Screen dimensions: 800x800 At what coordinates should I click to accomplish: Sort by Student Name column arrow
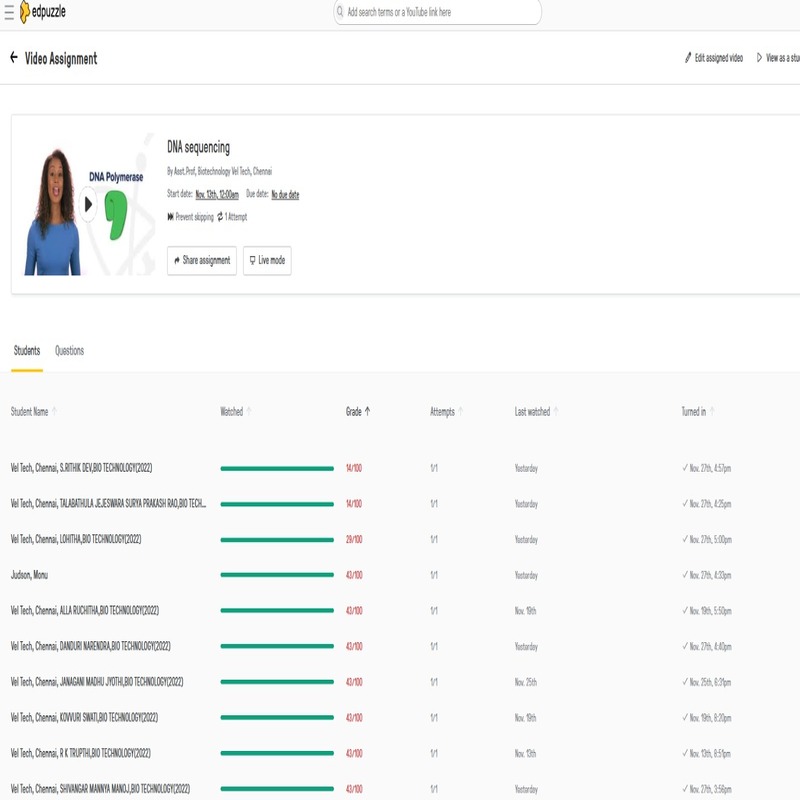55,411
